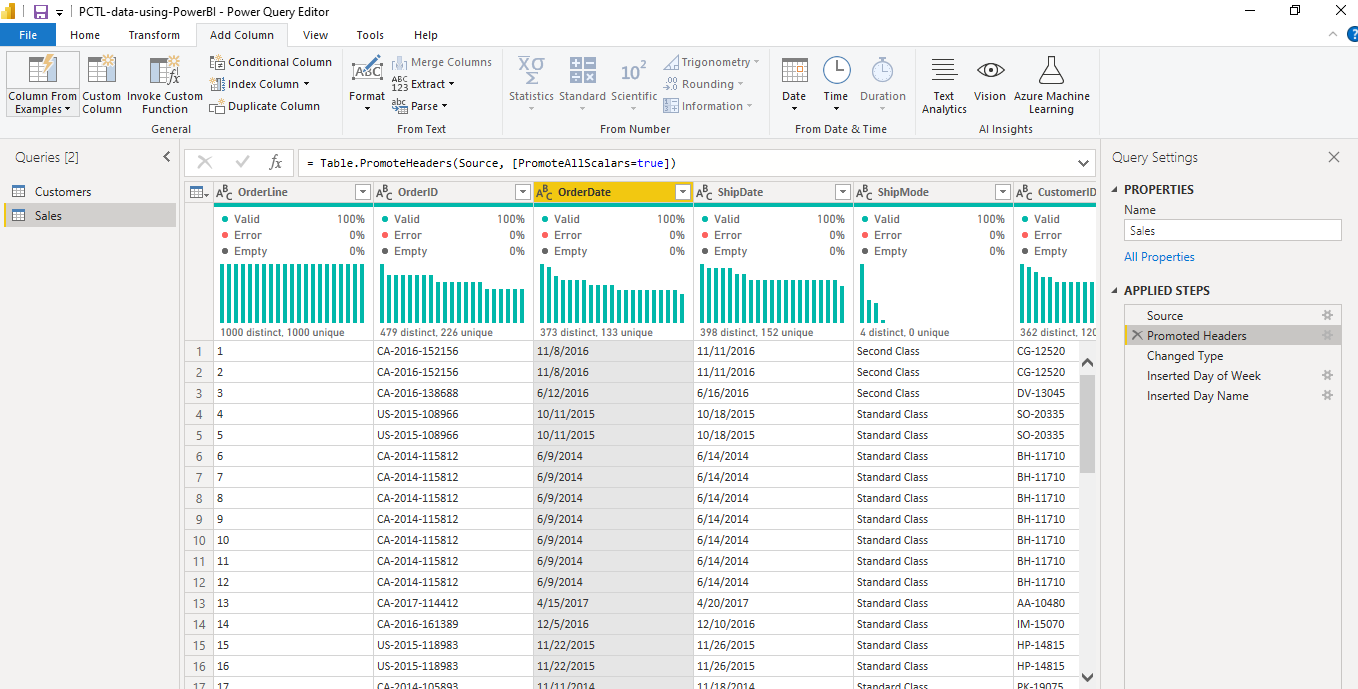Select cell CA-2016-138688 in OrderID
Viewport: 1358px width, 689px height.
[453, 393]
